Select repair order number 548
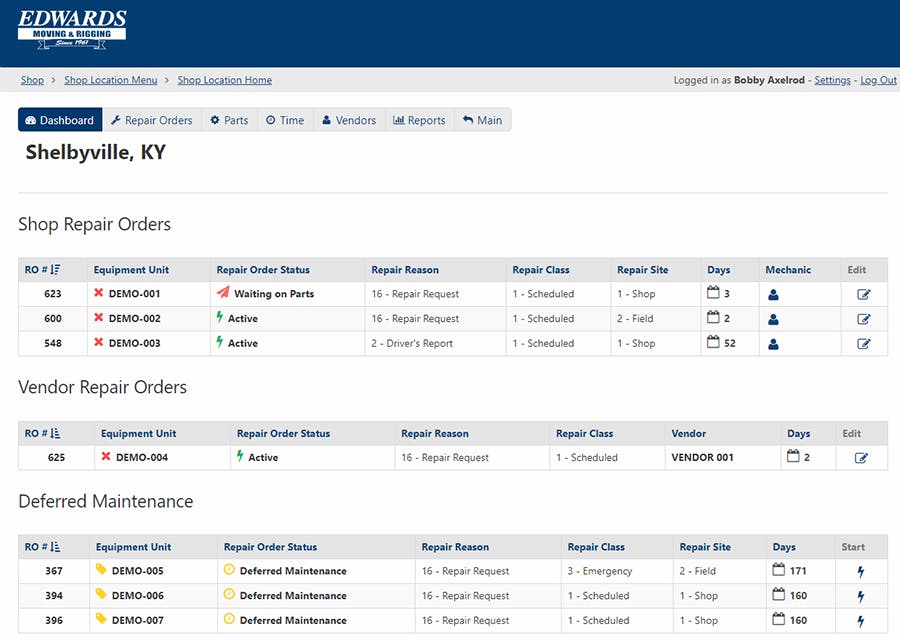 tap(52, 343)
